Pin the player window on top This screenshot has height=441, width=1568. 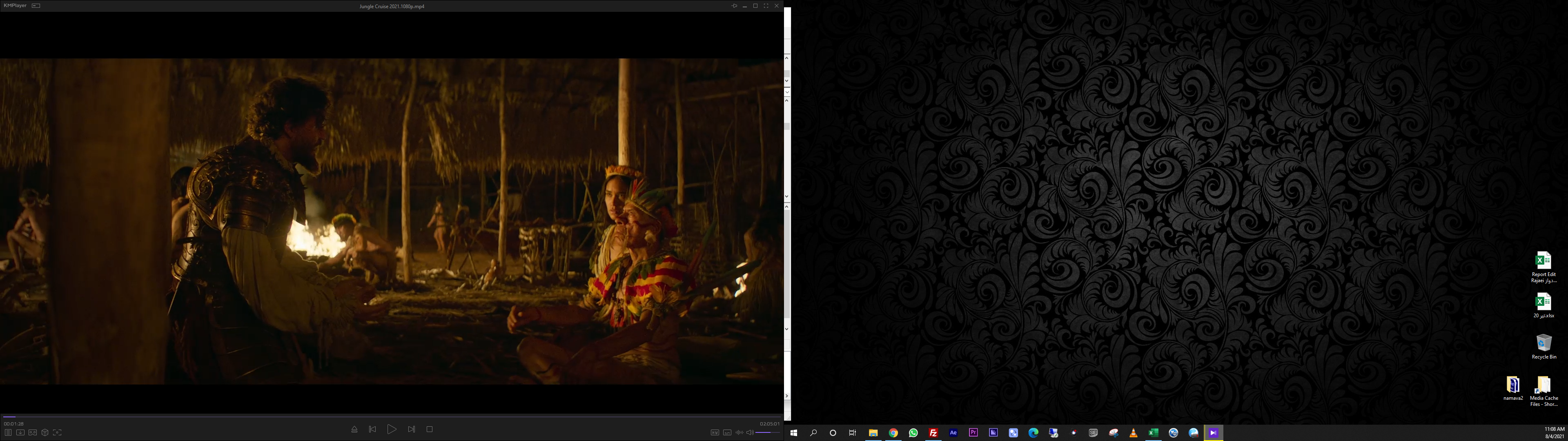pyautogui.click(x=734, y=6)
